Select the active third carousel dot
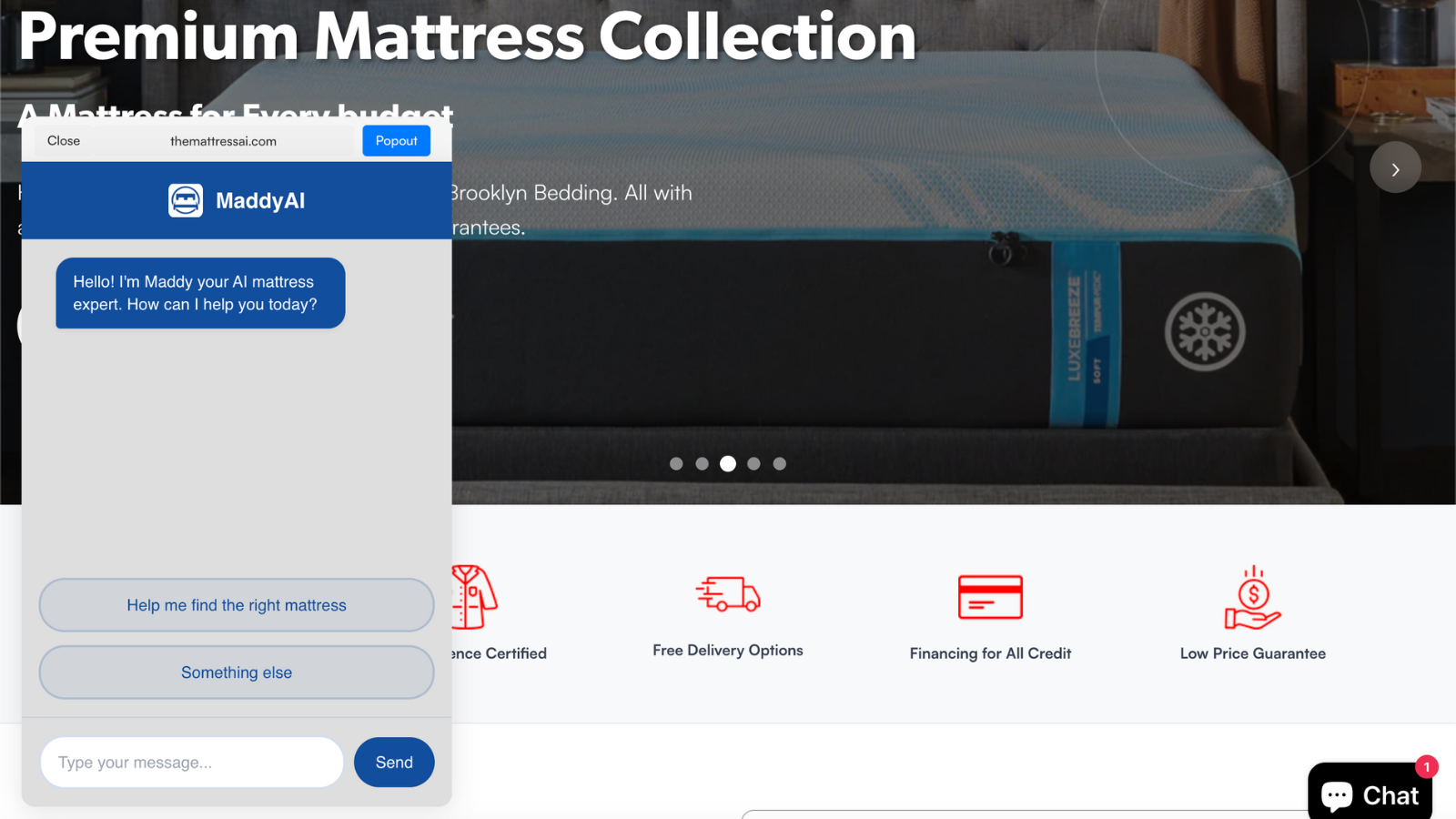Screen dimensions: 1456x819 (728, 464)
